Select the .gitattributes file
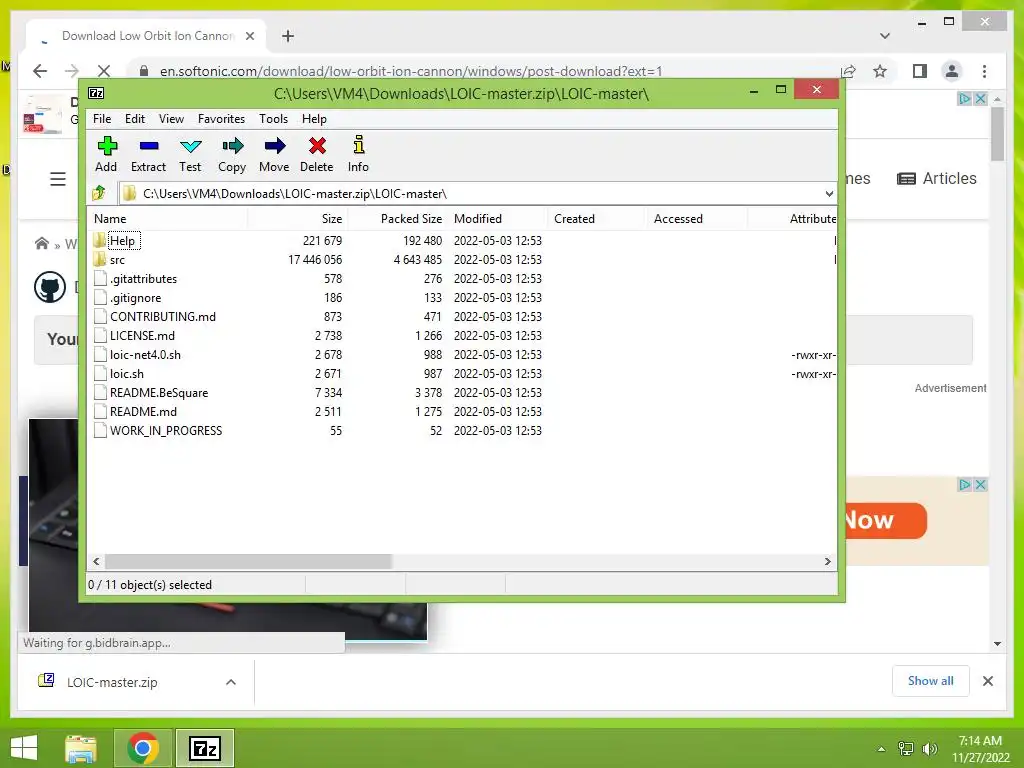This screenshot has width=1024, height=768. 143,279
